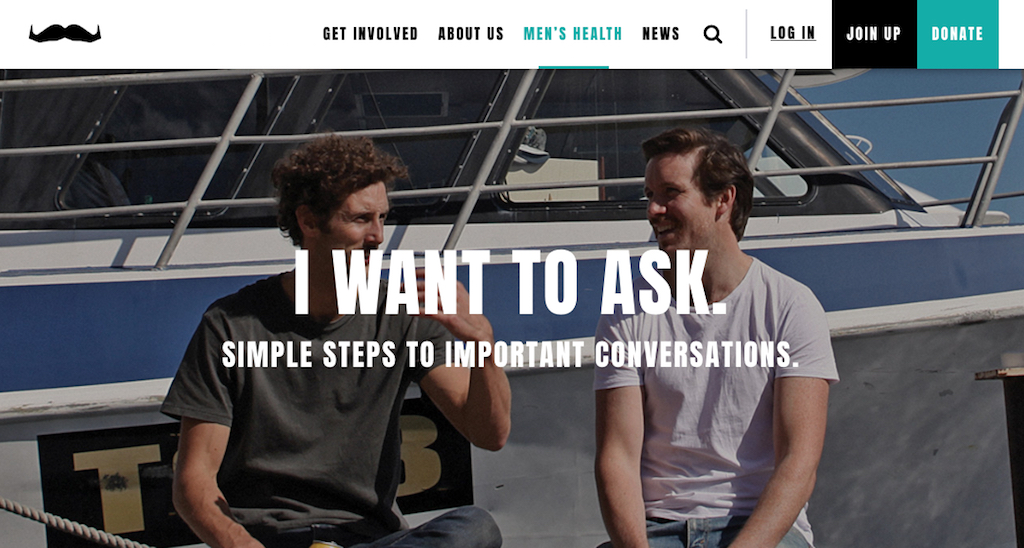Go to the News section
The height and width of the screenshot is (548, 1024).
click(x=661, y=33)
